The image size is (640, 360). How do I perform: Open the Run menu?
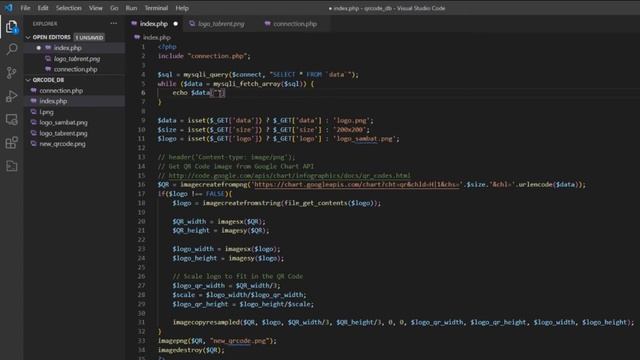coord(131,8)
